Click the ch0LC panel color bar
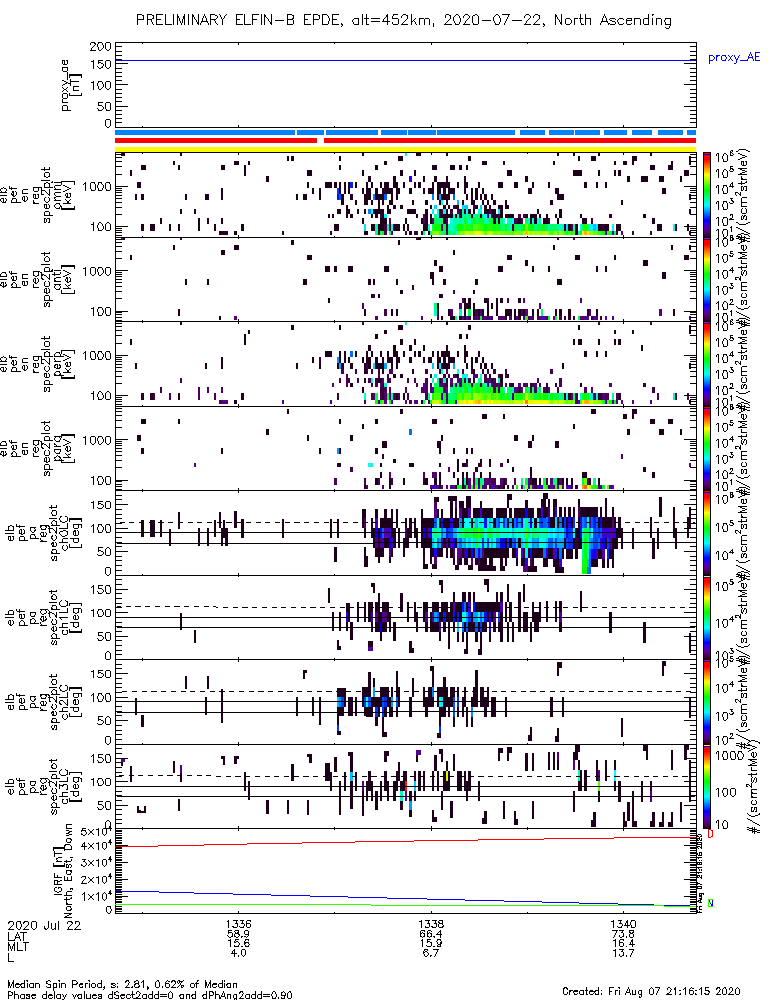775x1000 pixels. point(706,533)
